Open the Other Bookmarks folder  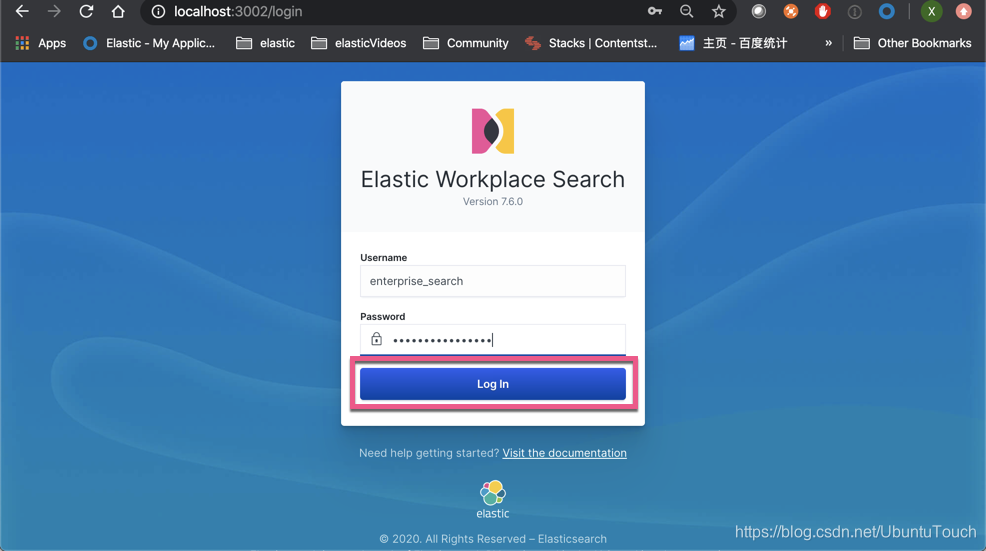[912, 43]
